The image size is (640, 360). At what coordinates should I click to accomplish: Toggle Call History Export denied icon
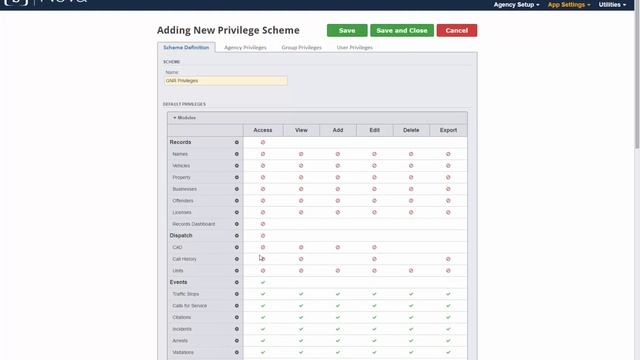(448, 259)
